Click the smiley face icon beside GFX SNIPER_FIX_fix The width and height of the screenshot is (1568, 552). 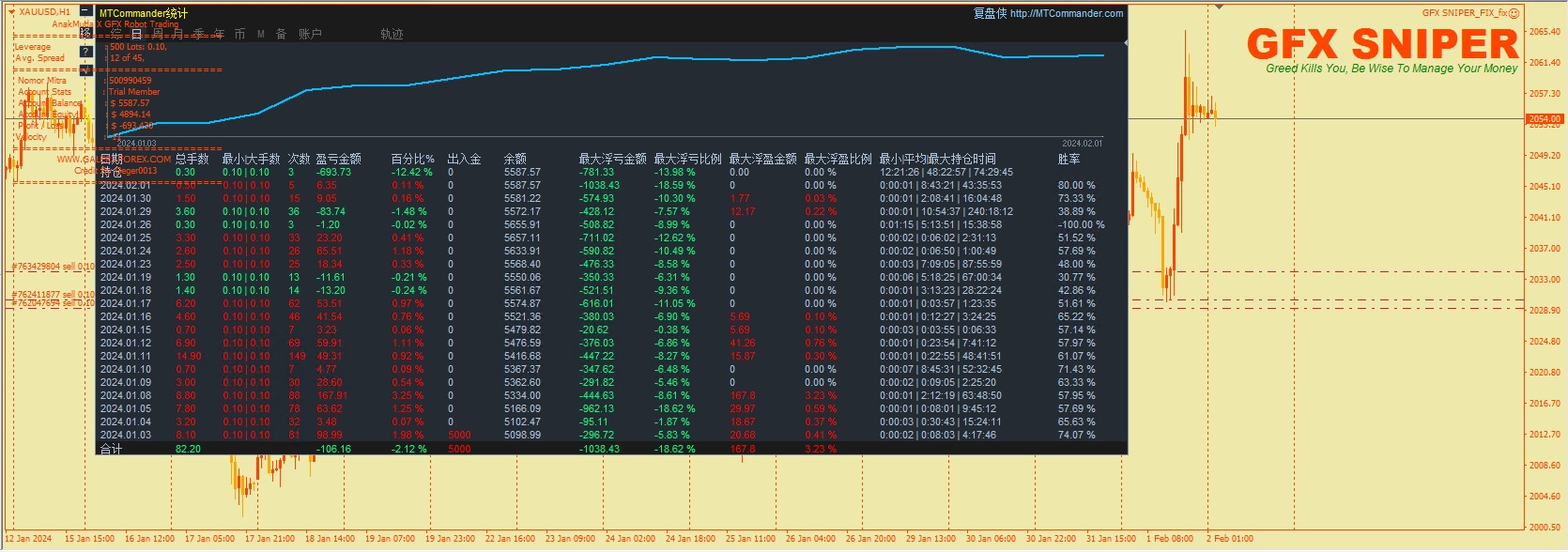(1514, 13)
